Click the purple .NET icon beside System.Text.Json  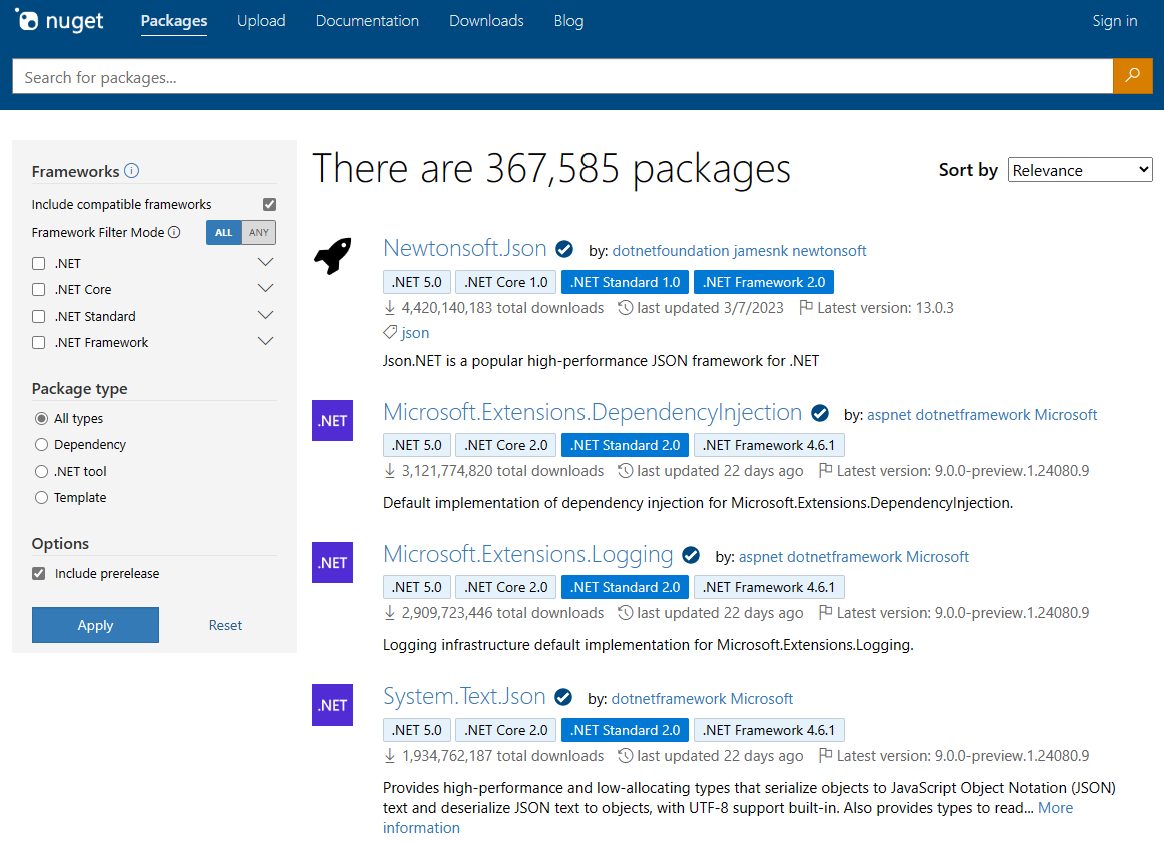tap(332, 705)
